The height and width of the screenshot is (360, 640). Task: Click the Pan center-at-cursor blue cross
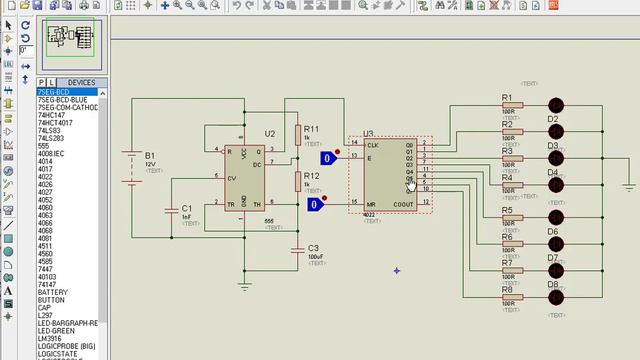pyautogui.click(x=164, y=5)
